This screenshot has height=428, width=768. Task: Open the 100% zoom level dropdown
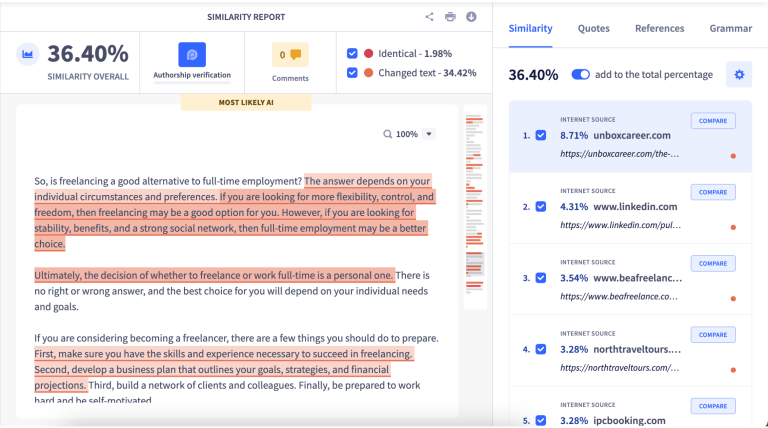pos(429,134)
